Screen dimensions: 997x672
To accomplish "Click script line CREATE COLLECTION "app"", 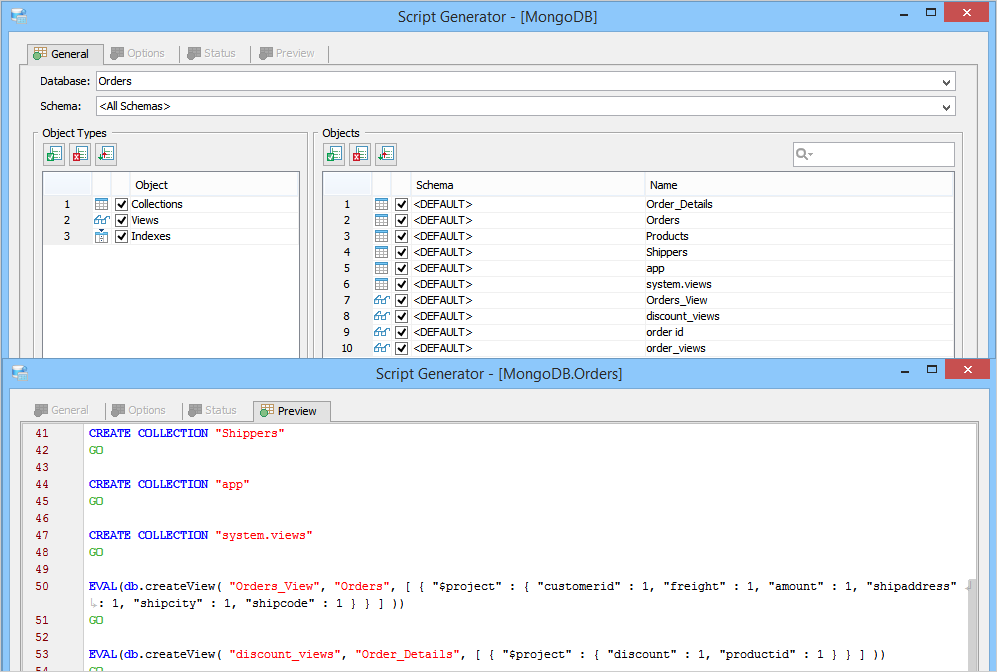I will click(x=168, y=484).
